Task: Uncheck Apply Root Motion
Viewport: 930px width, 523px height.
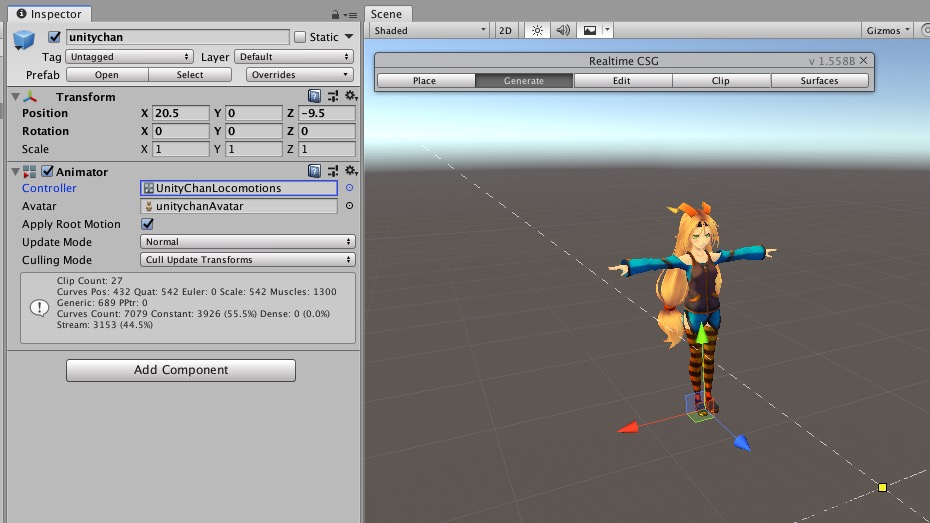Action: 147,224
